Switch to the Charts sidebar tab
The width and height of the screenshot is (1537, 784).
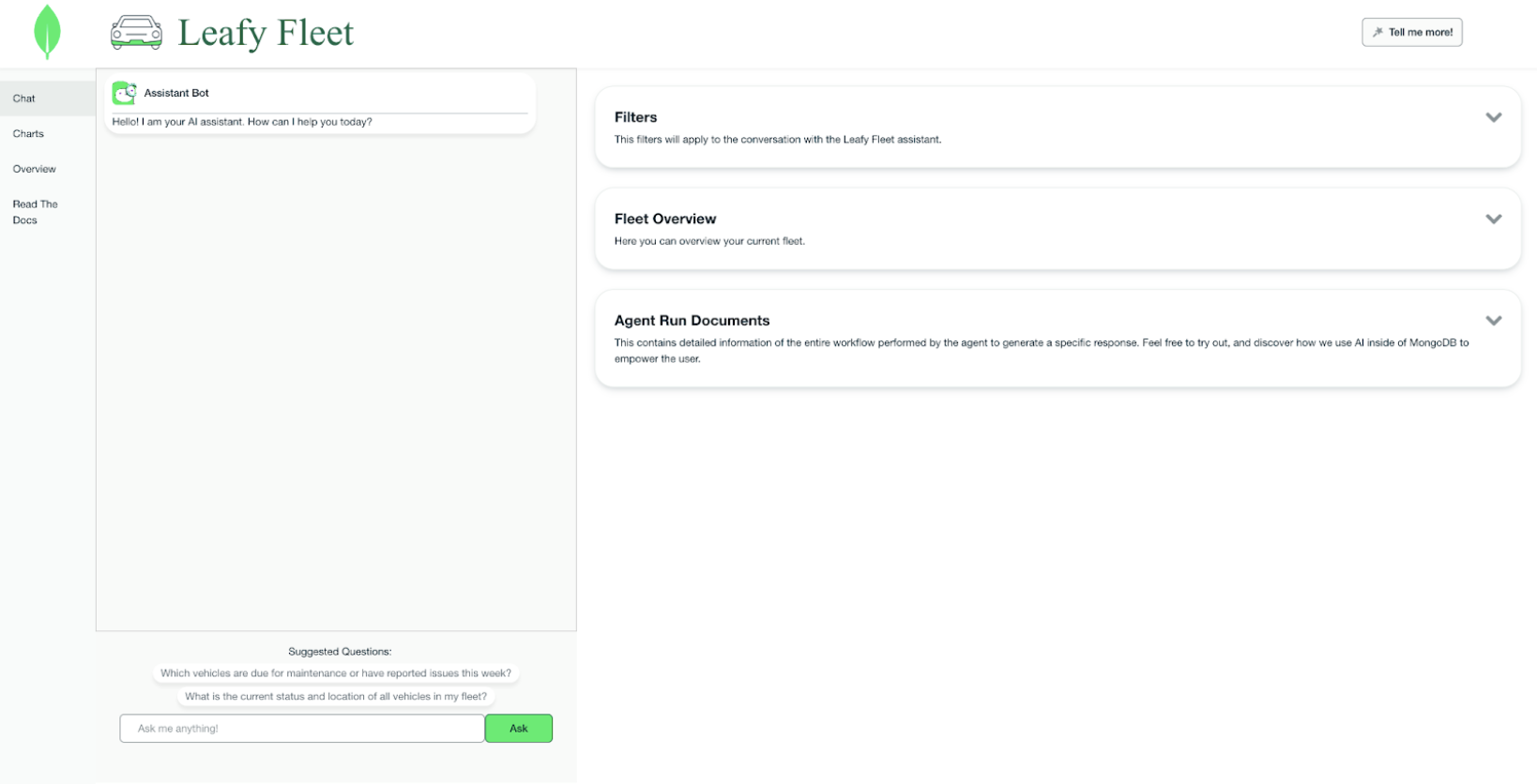point(28,134)
